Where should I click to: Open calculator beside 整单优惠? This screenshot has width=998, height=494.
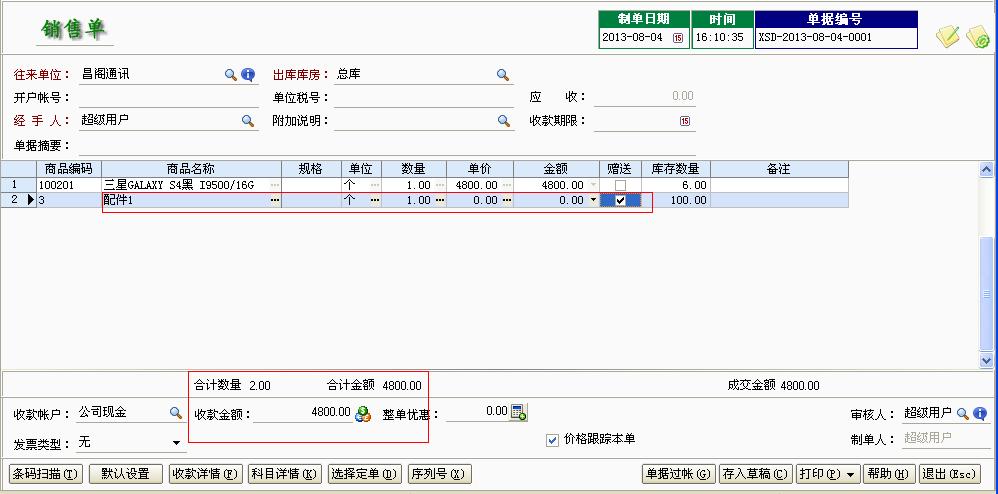pos(518,413)
